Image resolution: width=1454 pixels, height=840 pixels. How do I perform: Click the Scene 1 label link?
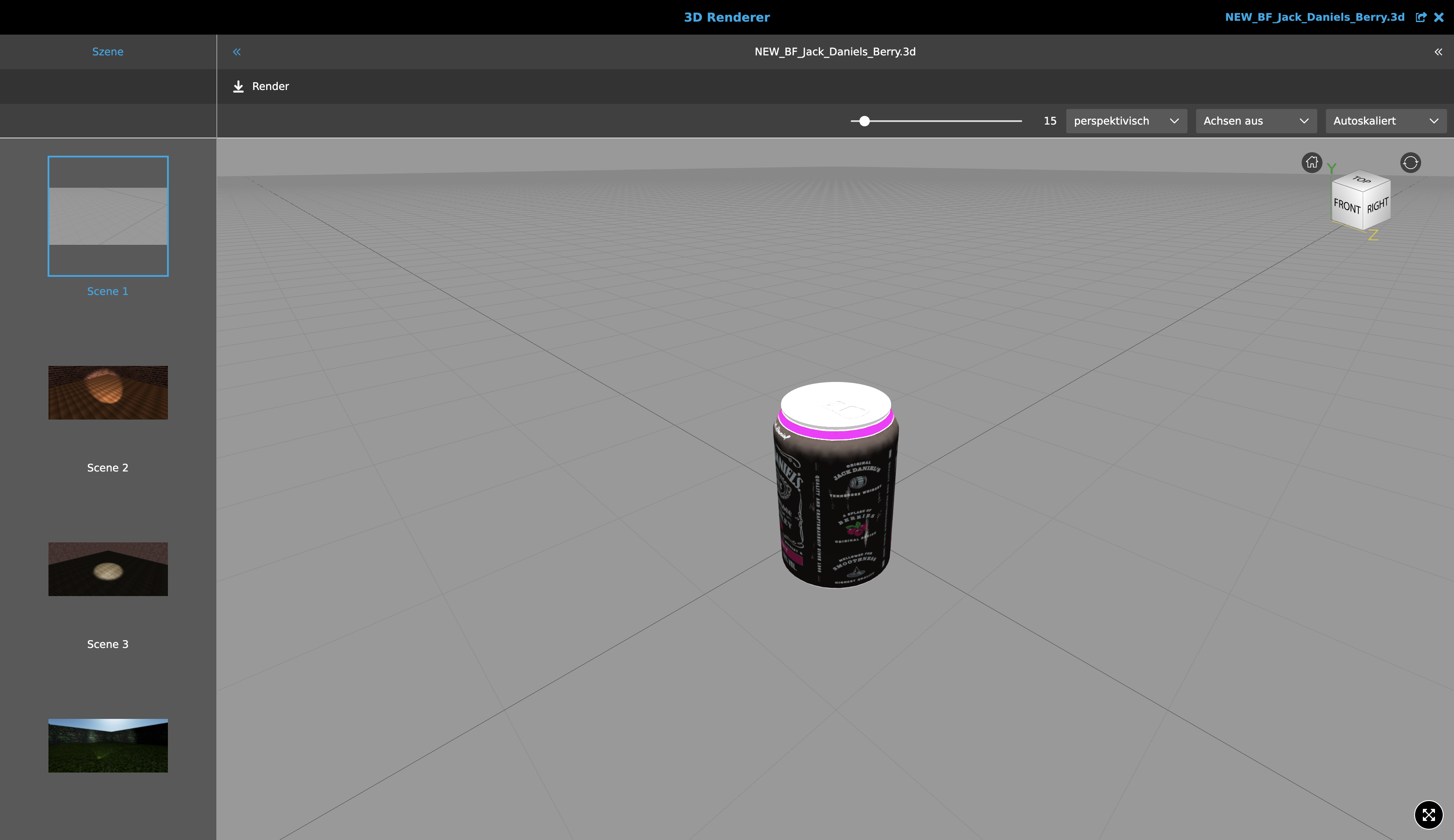(107, 291)
